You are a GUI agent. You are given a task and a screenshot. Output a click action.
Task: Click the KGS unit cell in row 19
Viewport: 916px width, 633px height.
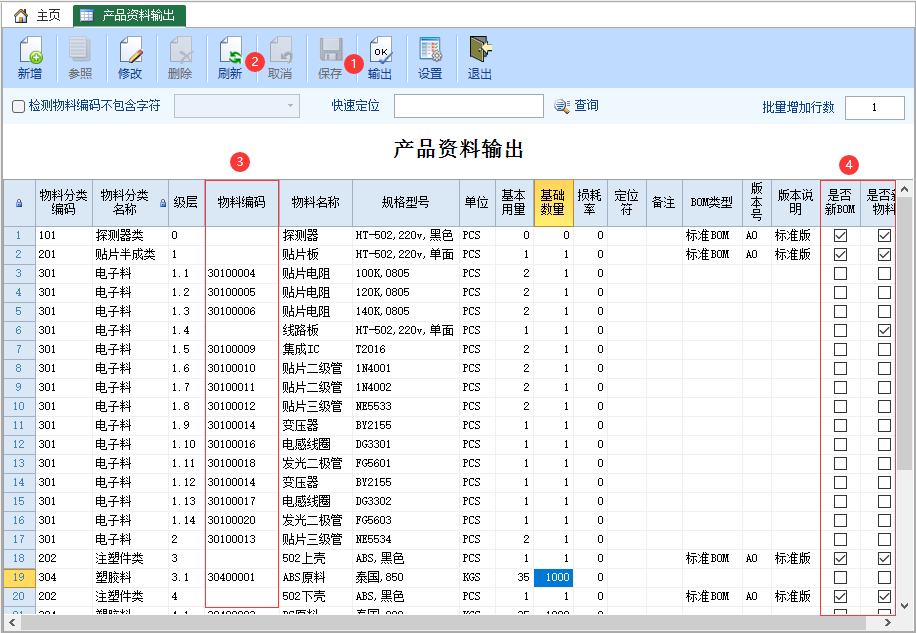coord(477,578)
